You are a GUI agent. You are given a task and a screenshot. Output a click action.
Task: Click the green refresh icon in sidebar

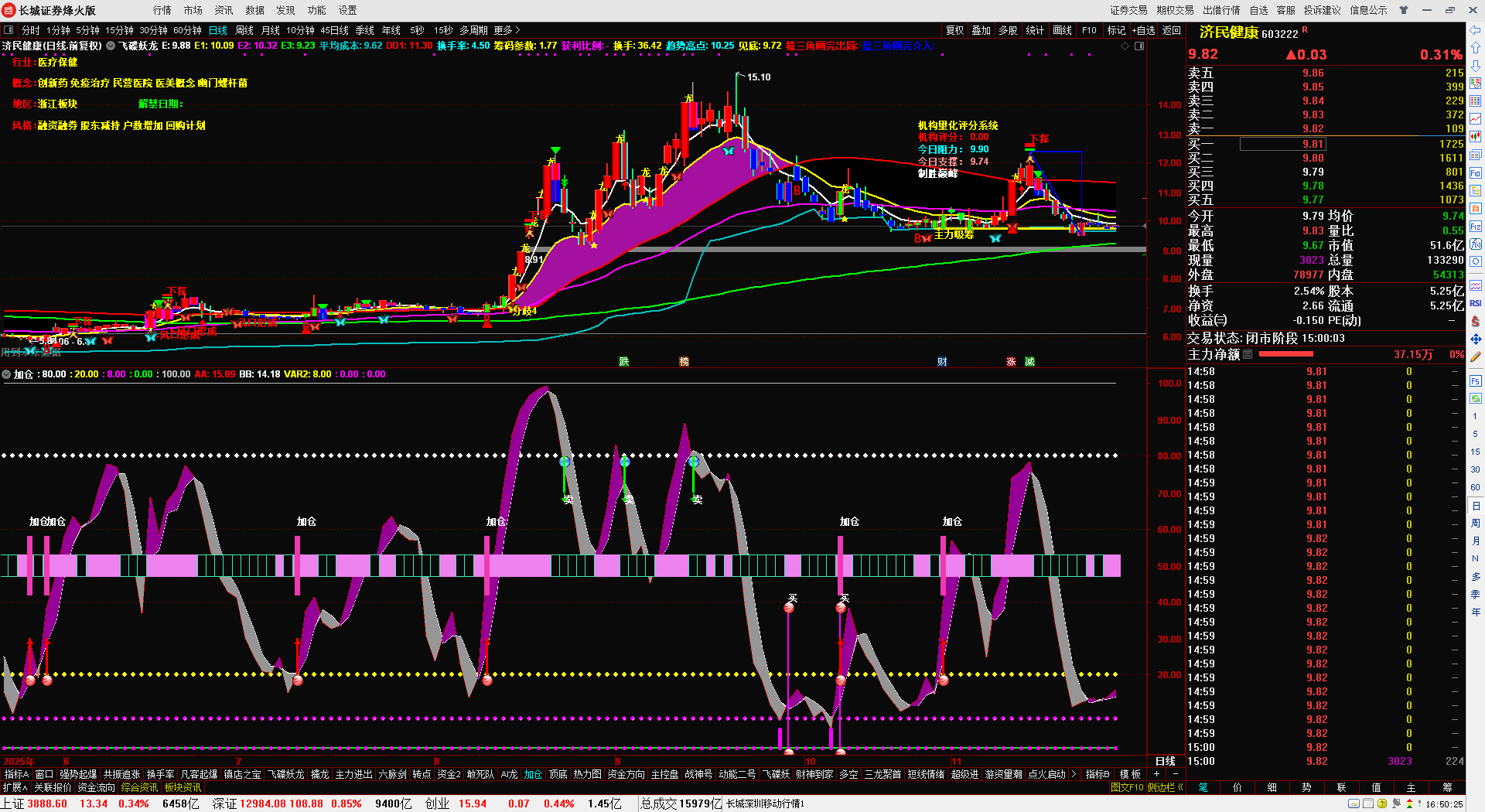coord(1476,399)
